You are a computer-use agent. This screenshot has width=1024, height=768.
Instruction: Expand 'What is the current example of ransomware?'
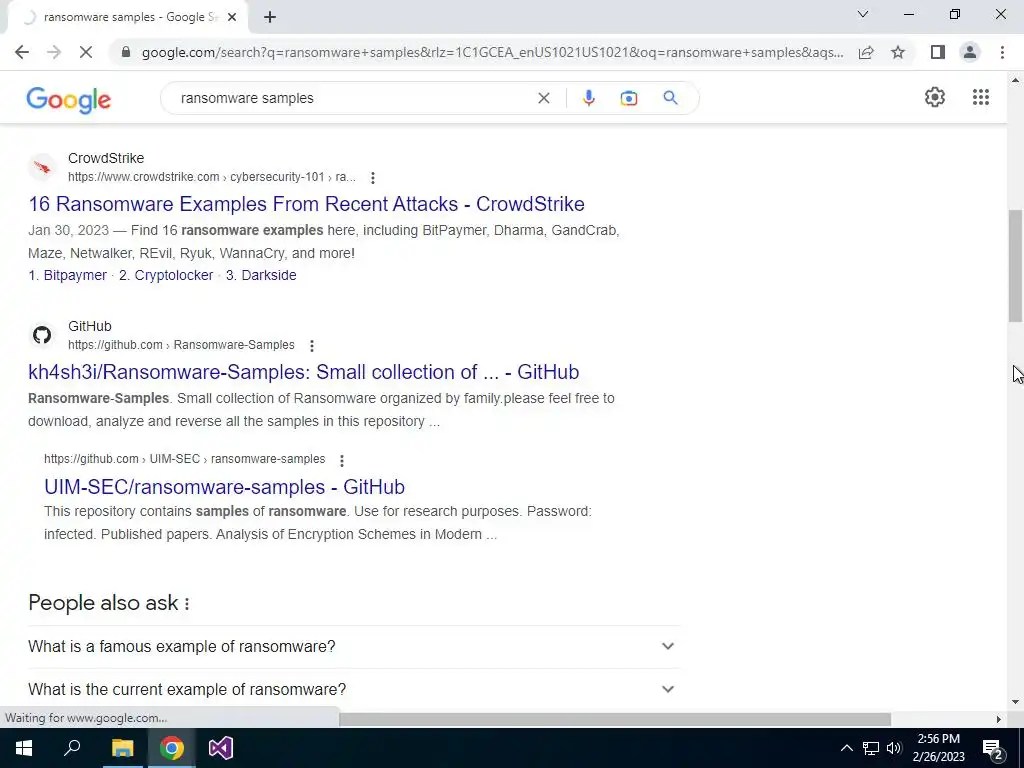355,689
